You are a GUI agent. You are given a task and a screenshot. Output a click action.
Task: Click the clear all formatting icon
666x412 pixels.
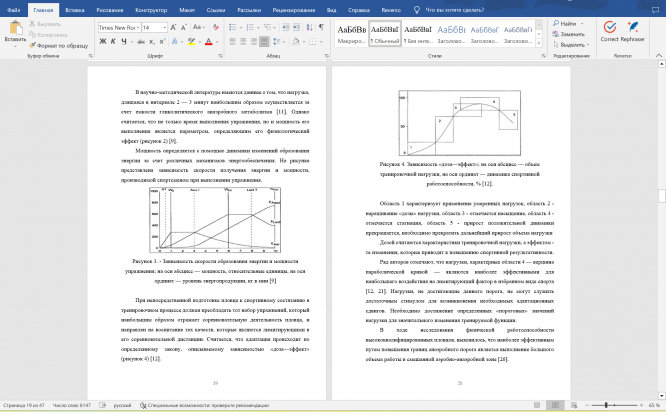tap(216, 28)
